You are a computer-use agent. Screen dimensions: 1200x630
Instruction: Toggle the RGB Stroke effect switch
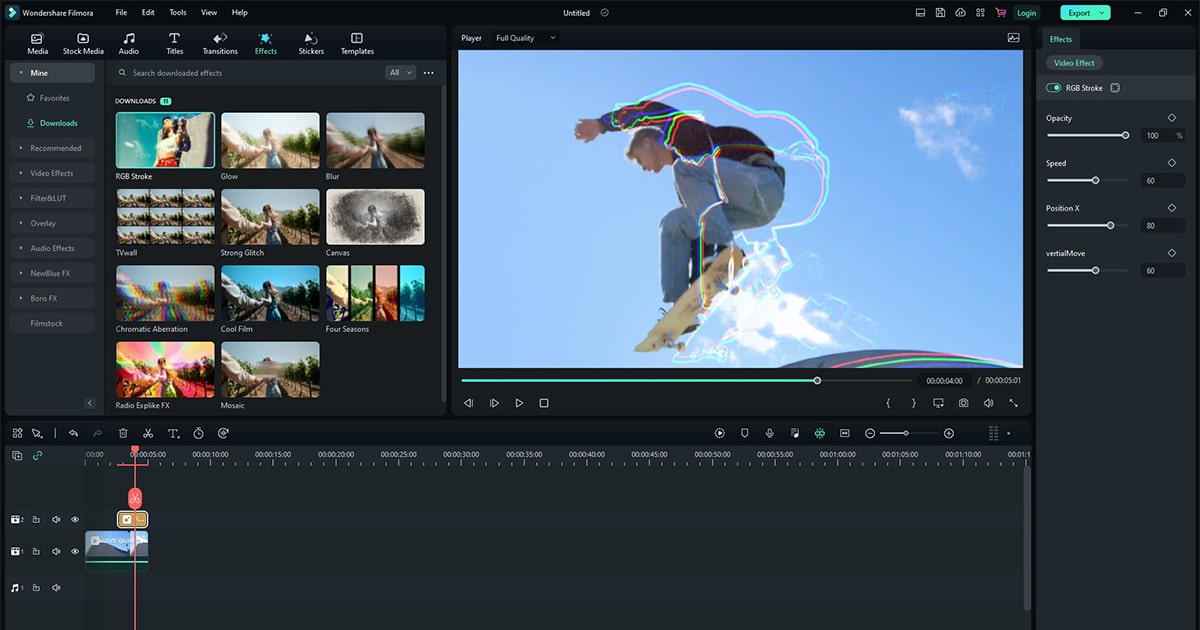tap(1054, 88)
